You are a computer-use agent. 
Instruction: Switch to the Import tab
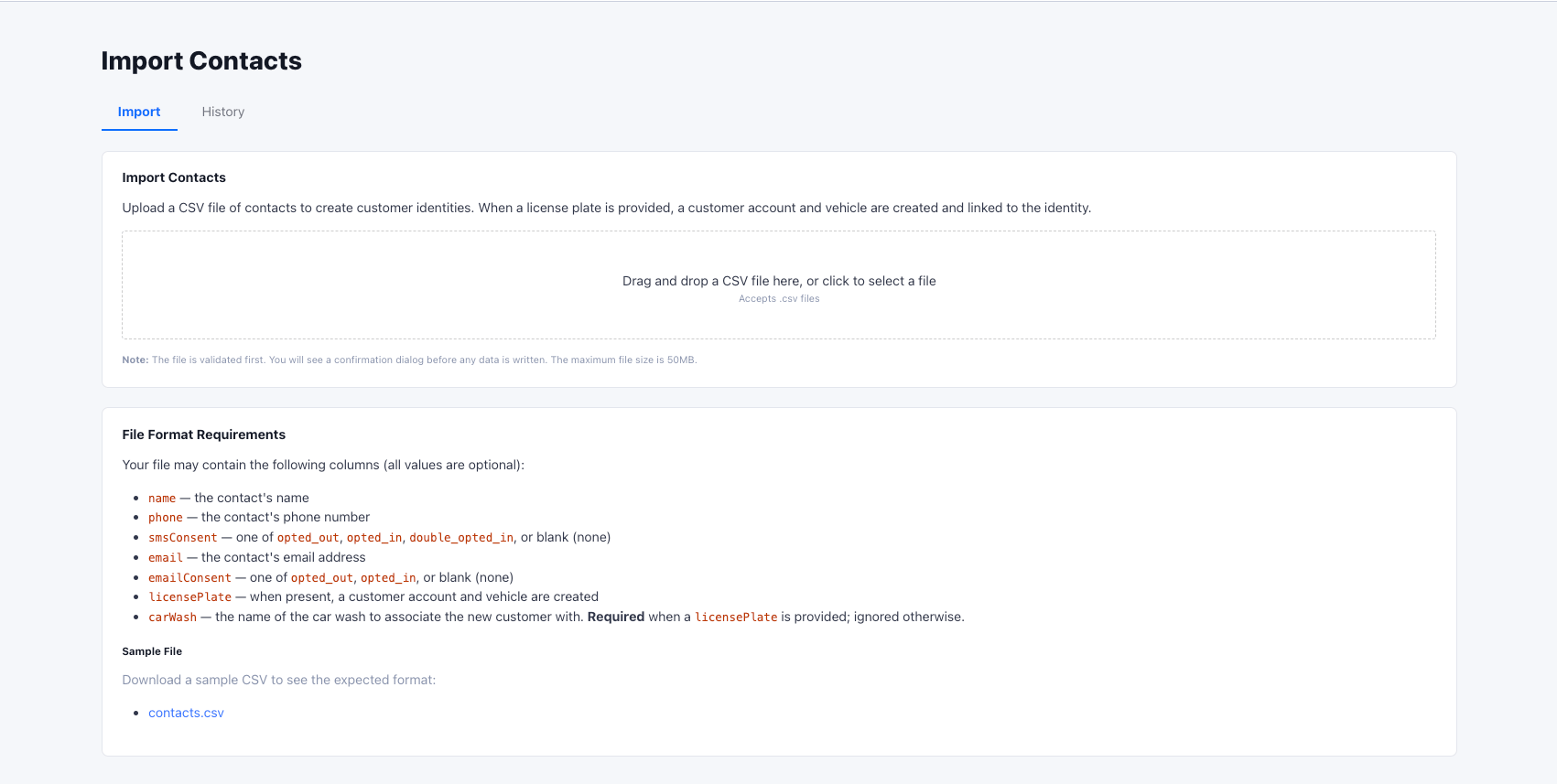[x=139, y=112]
